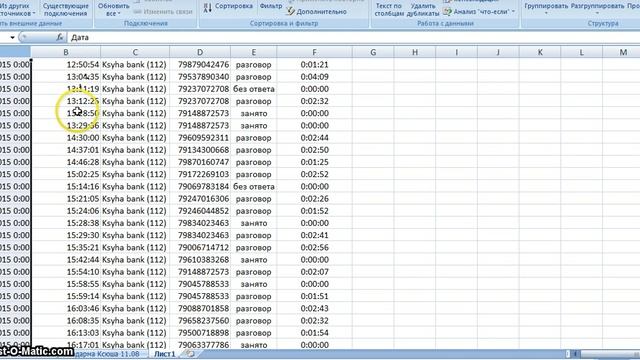Image resolution: width=640 pixels, height=360 pixels.
Task: Click duration 0:02:50
Action: [x=314, y=150]
